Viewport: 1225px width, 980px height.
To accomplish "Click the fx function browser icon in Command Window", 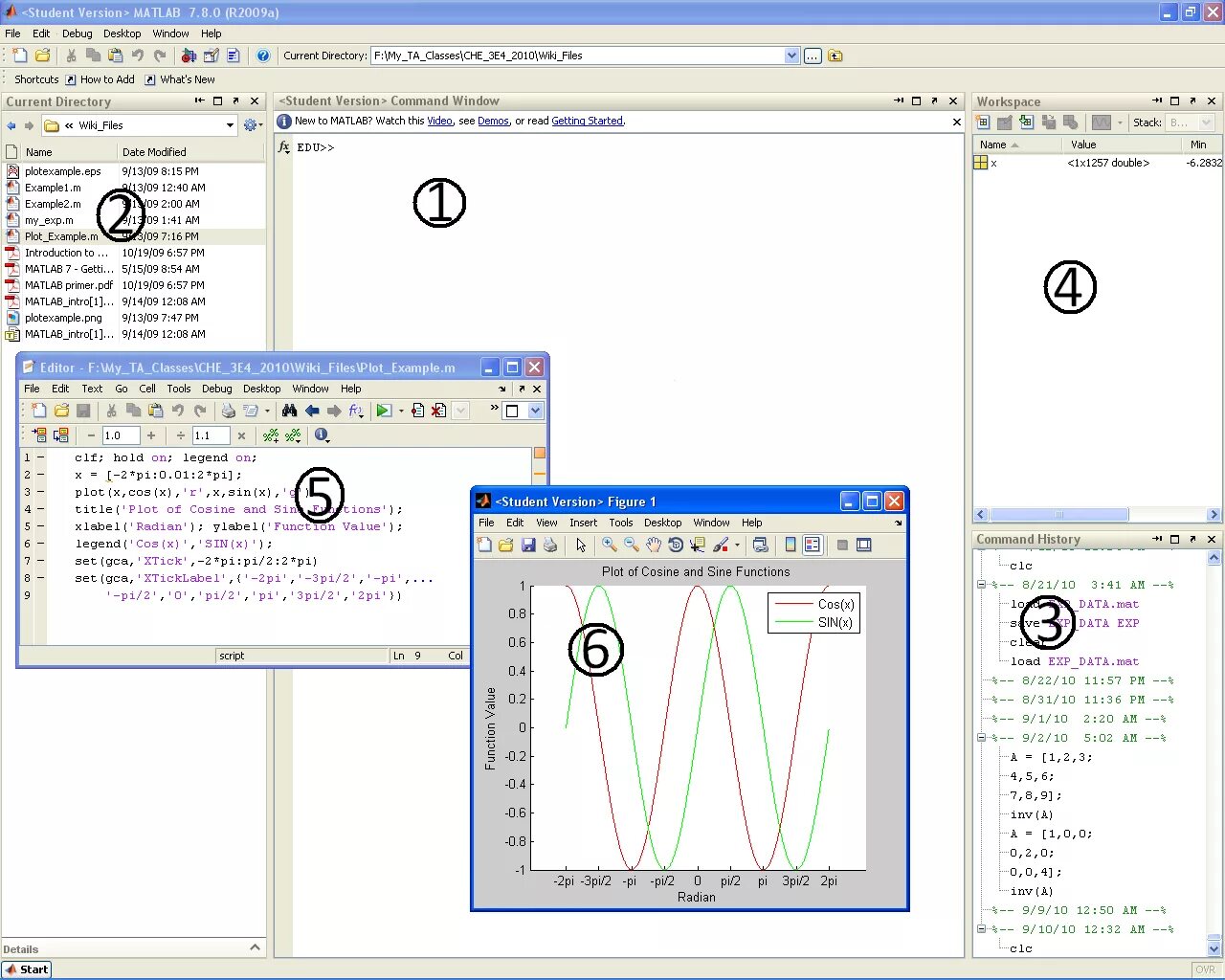I will [x=284, y=146].
